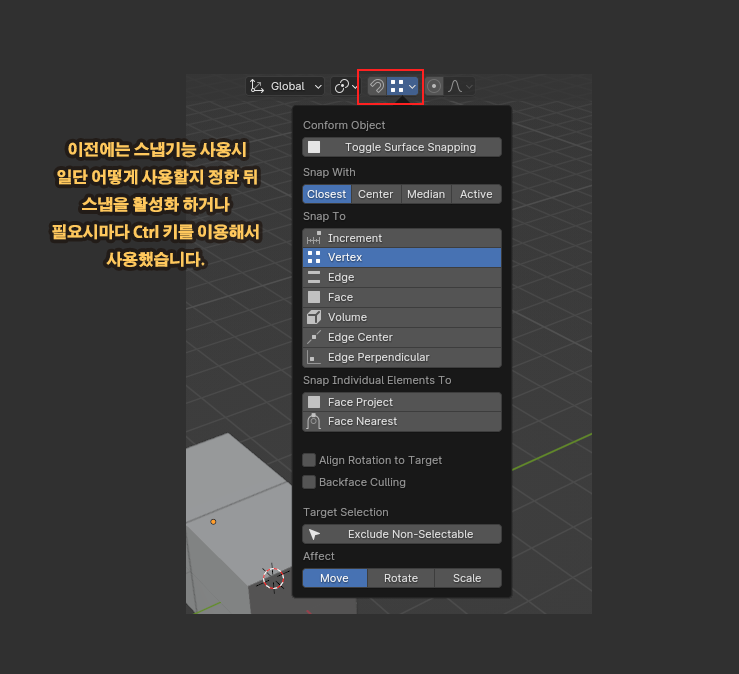Viewport: 739px width, 674px height.
Task: Choose Increment snap target
Action: click(402, 238)
